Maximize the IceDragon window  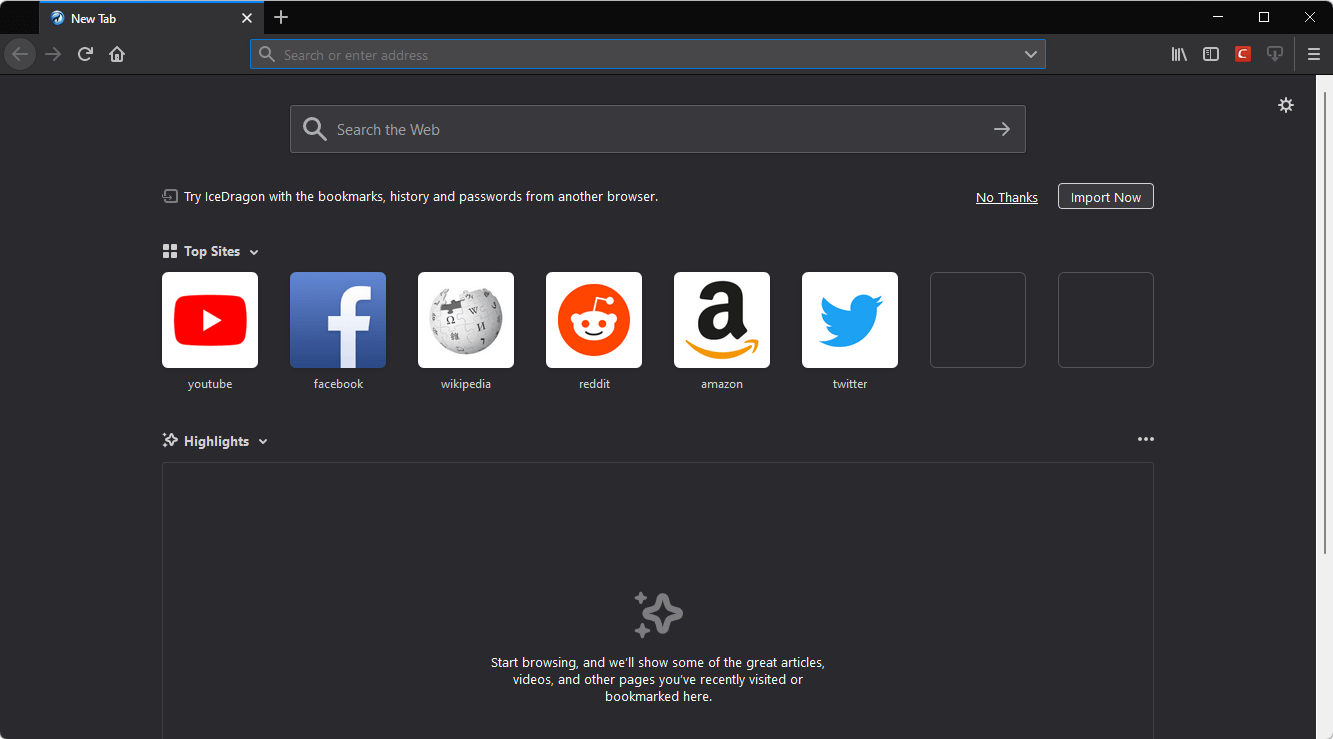coord(1264,17)
